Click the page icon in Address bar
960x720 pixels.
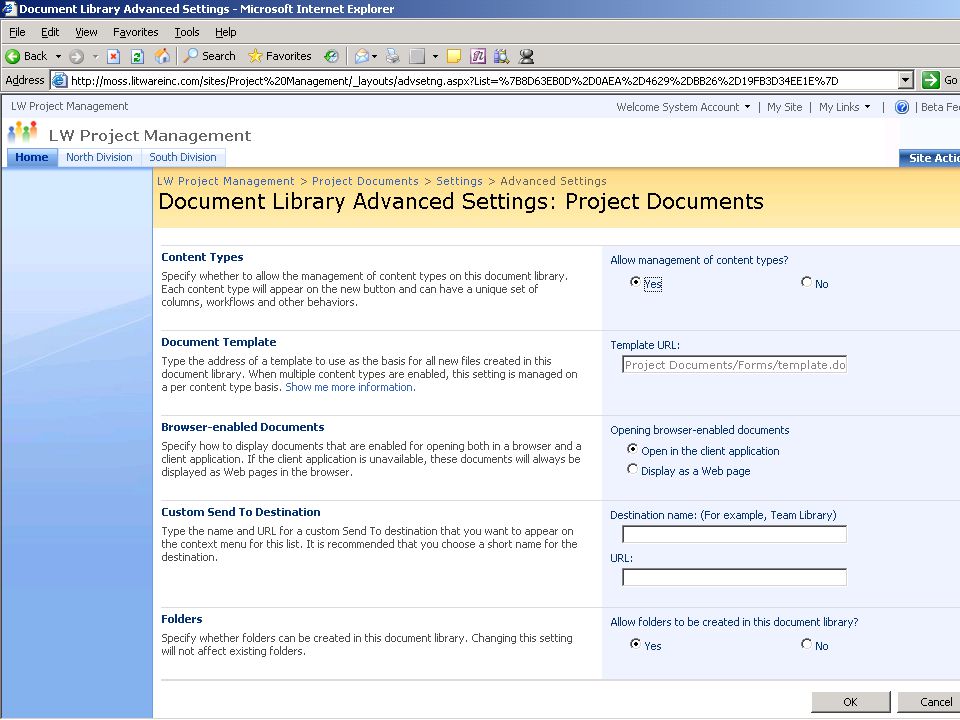pos(59,80)
